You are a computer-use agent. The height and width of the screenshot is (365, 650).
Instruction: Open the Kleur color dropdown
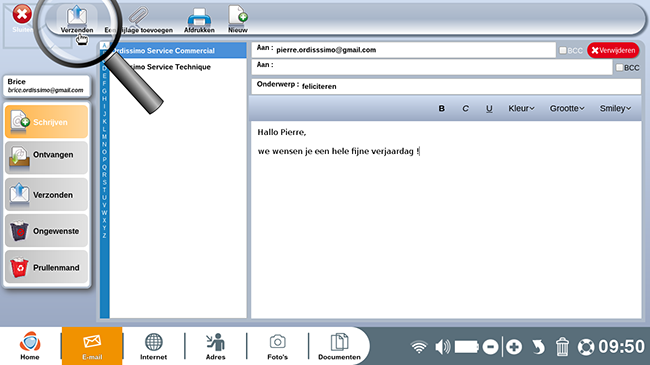[x=521, y=108]
